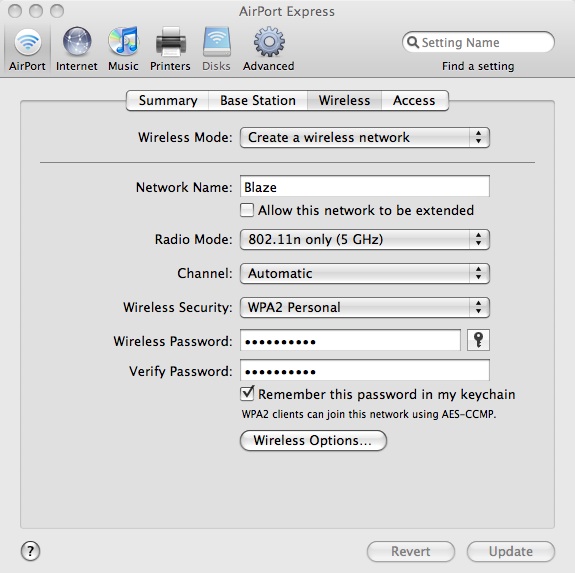
Task: Open the Radio Mode dropdown
Action: tap(365, 239)
